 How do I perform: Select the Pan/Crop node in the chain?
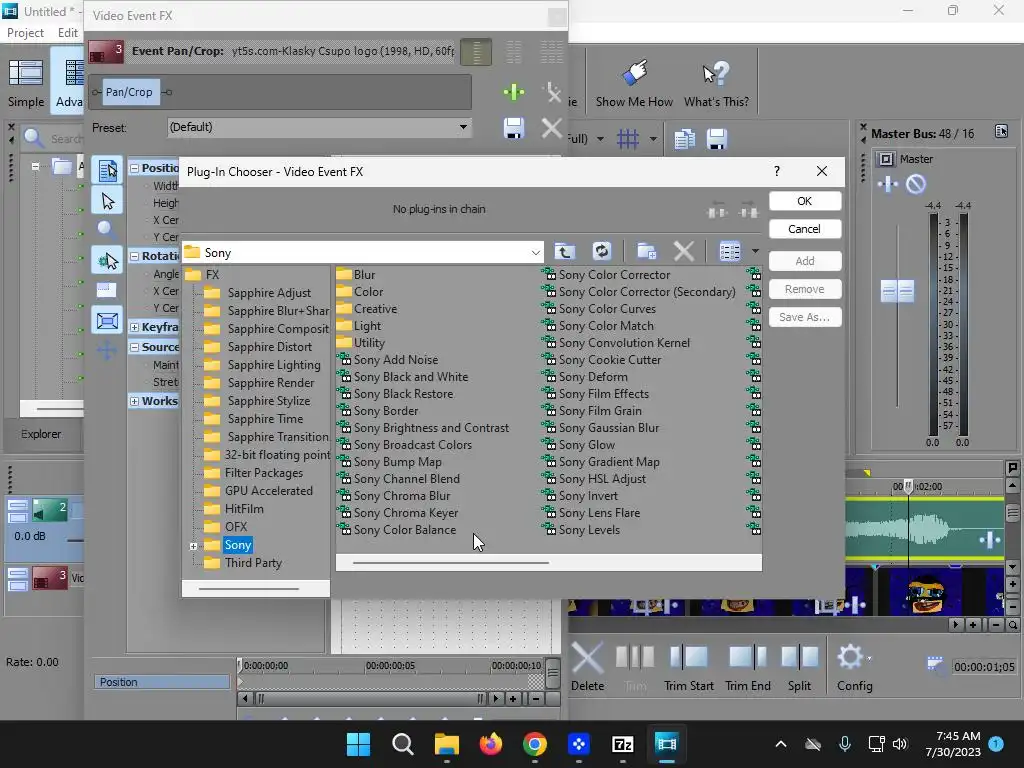pos(129,92)
